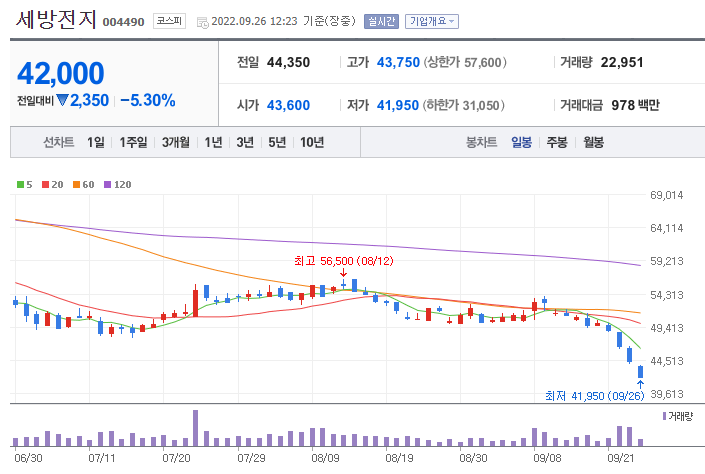705x474 pixels.
Task: Switch chart to 3개월 period
Action: [x=176, y=142]
